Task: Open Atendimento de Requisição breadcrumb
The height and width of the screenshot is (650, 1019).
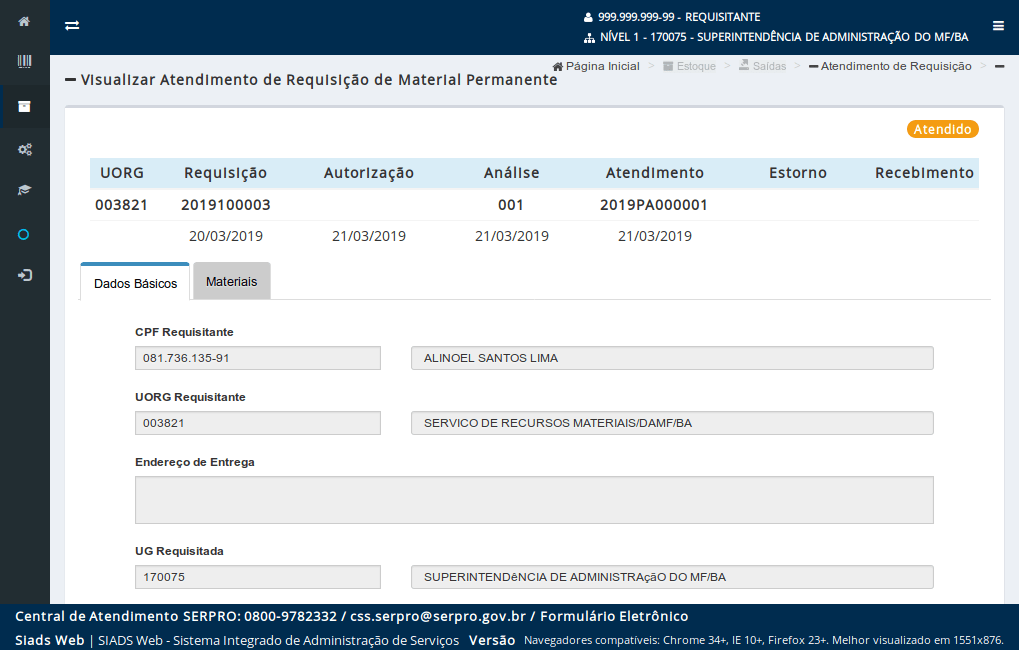Action: coord(890,66)
